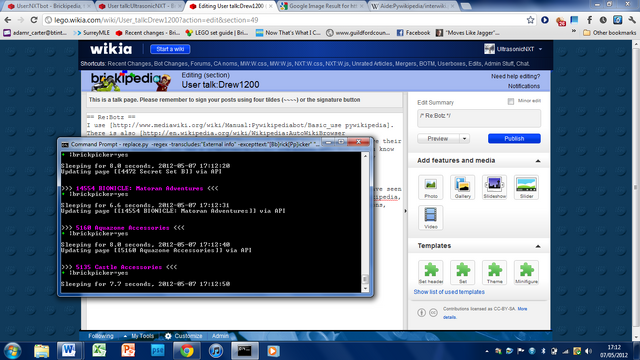Open Excel from the taskbar
640x360 pixels.
pyautogui.click(x=99, y=351)
